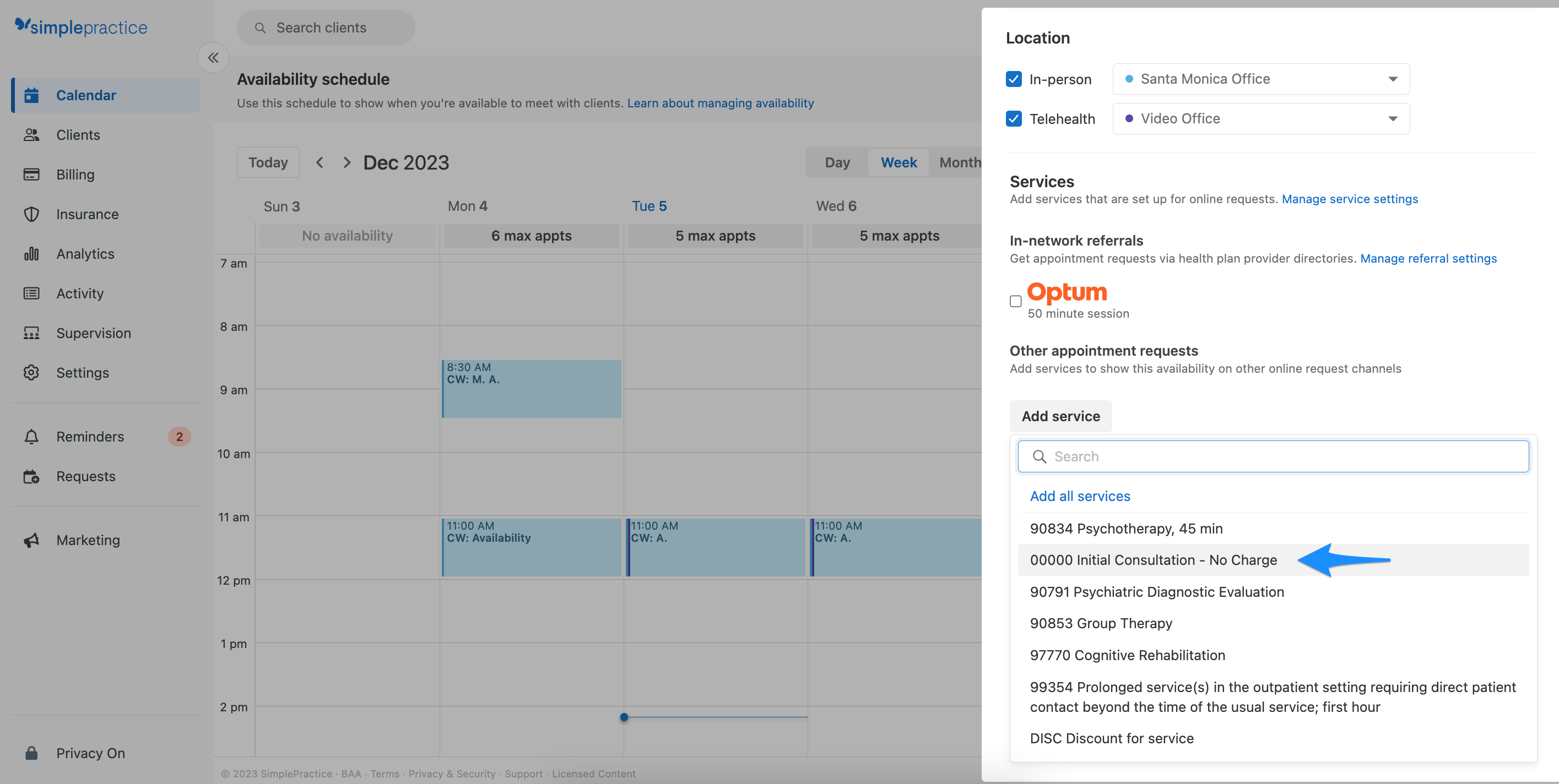Viewport: 1559px width, 784px height.
Task: Select 97770 Cognitive Rehabilitation service
Action: 1273,655
